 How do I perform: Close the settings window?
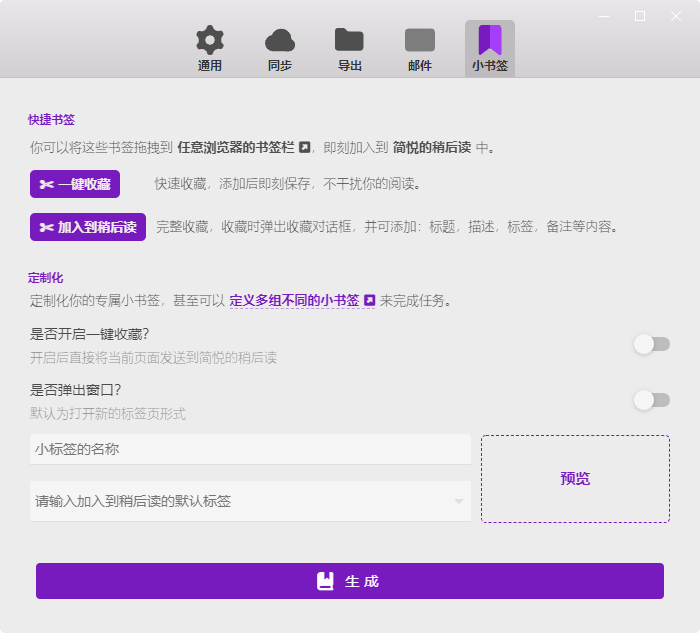[x=676, y=16]
